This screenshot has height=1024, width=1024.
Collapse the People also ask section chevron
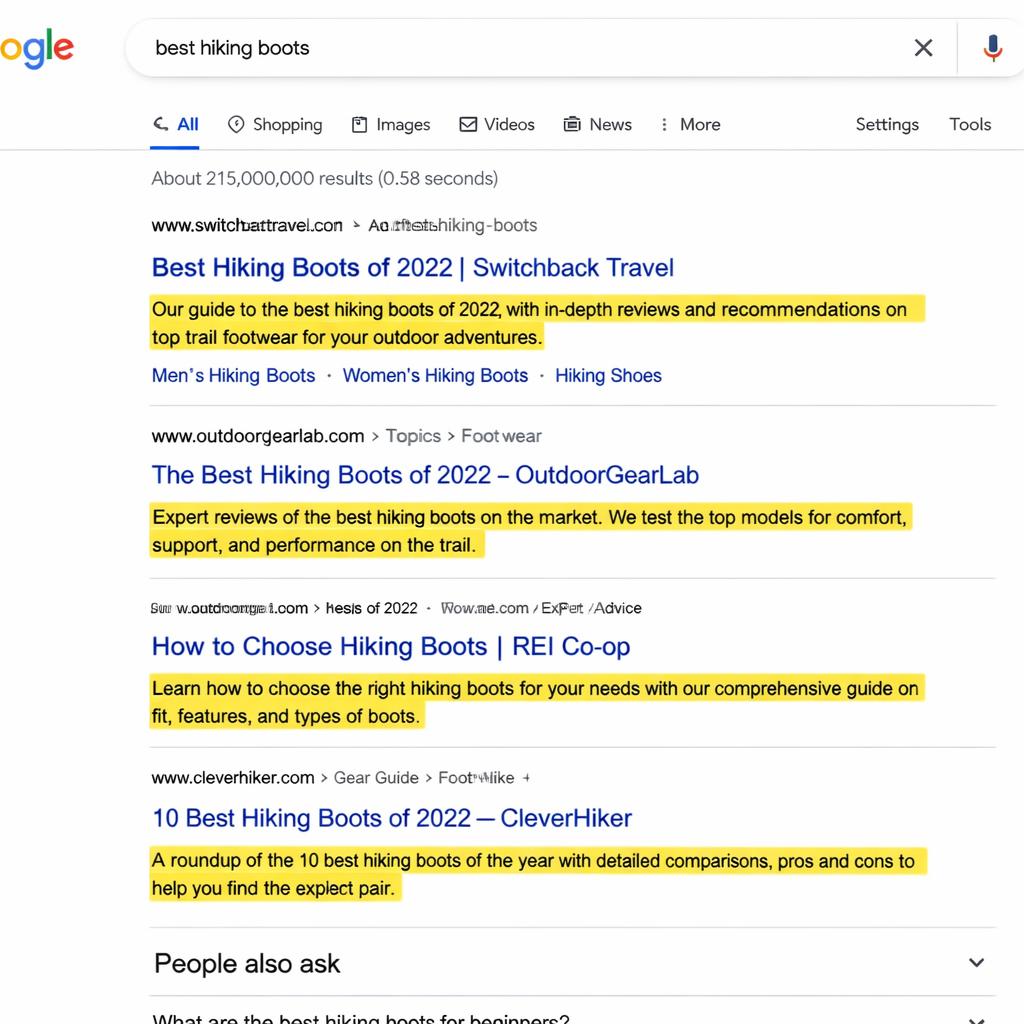pos(976,963)
